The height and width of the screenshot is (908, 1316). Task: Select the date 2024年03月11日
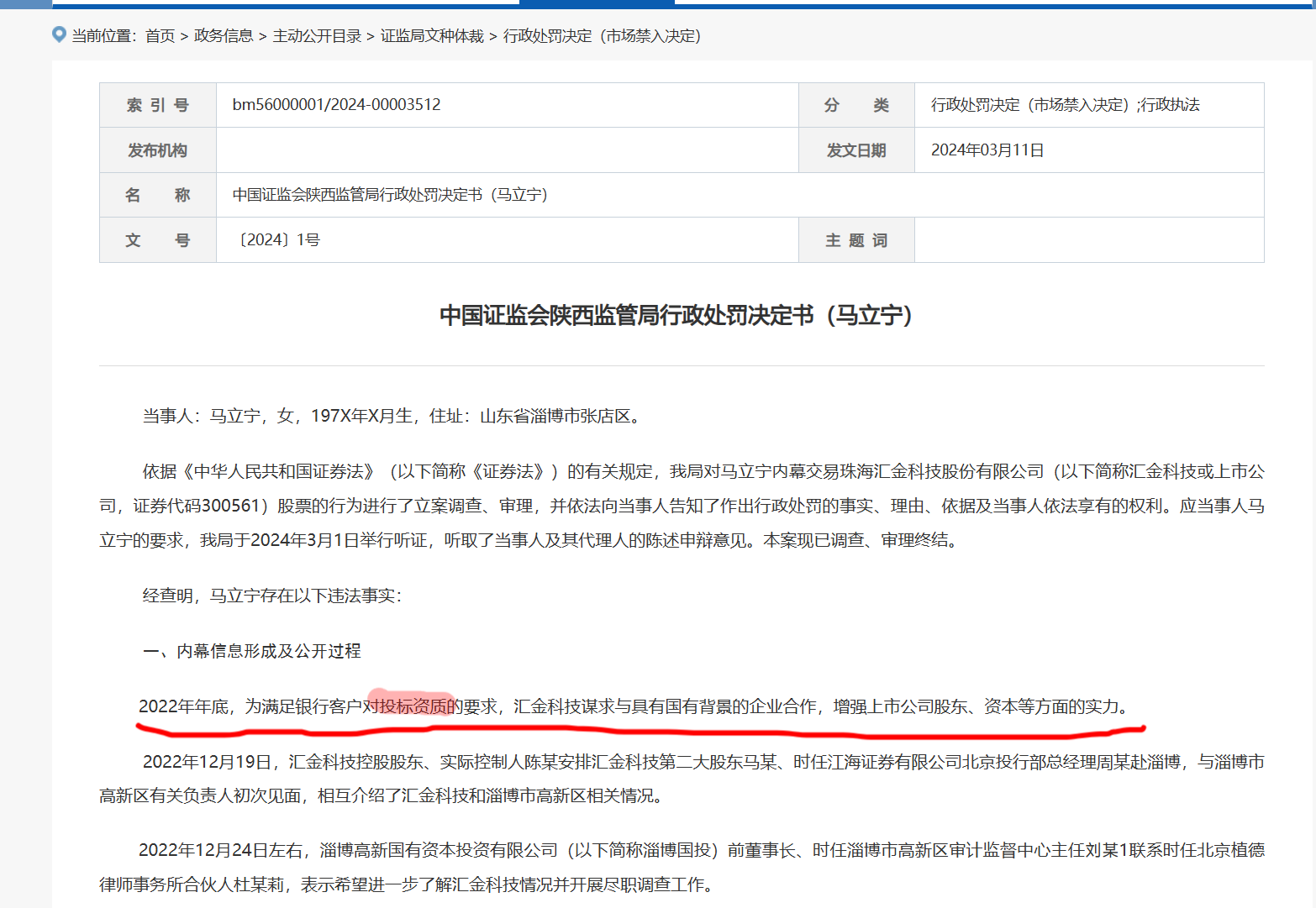pyautogui.click(x=987, y=150)
